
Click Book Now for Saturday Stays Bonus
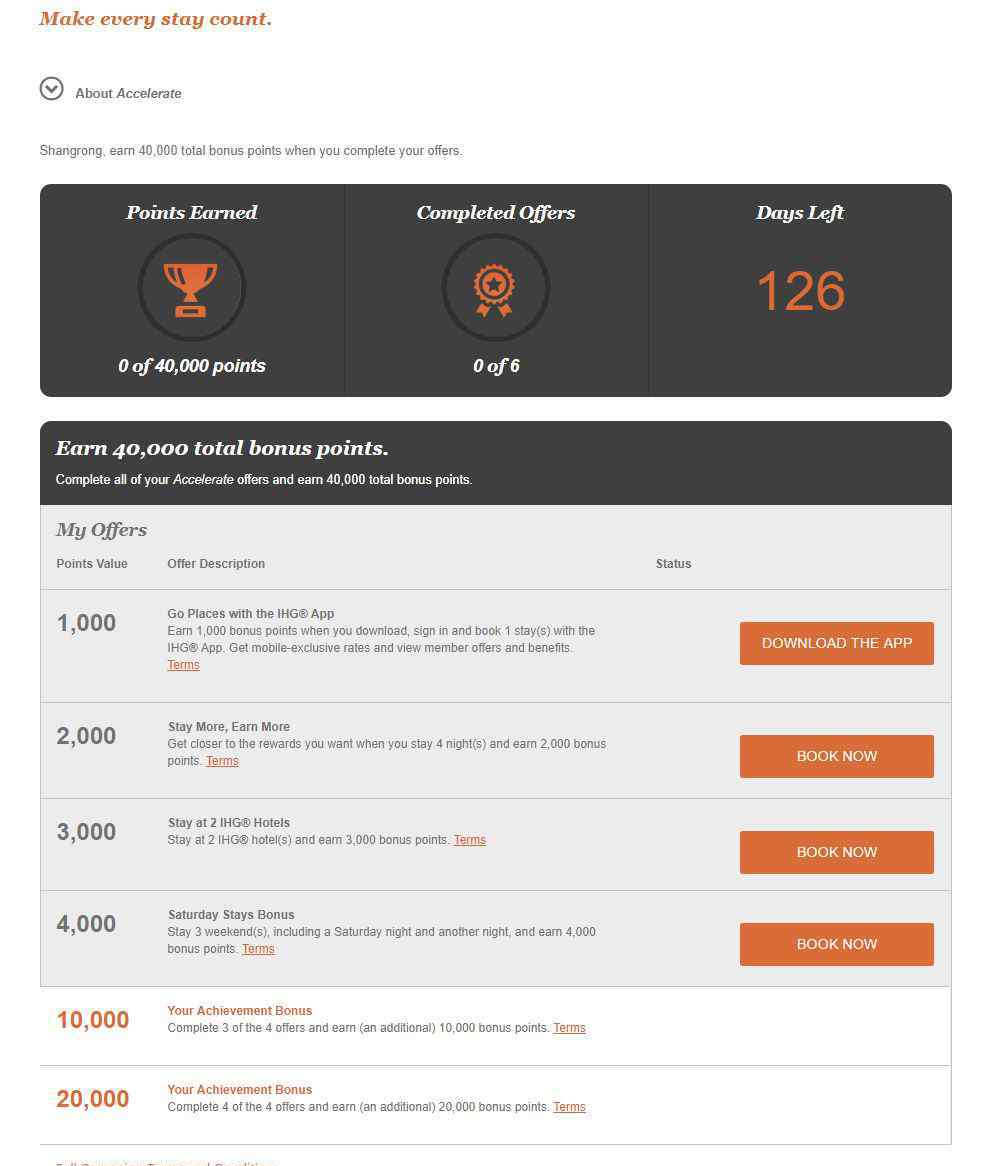pos(836,944)
